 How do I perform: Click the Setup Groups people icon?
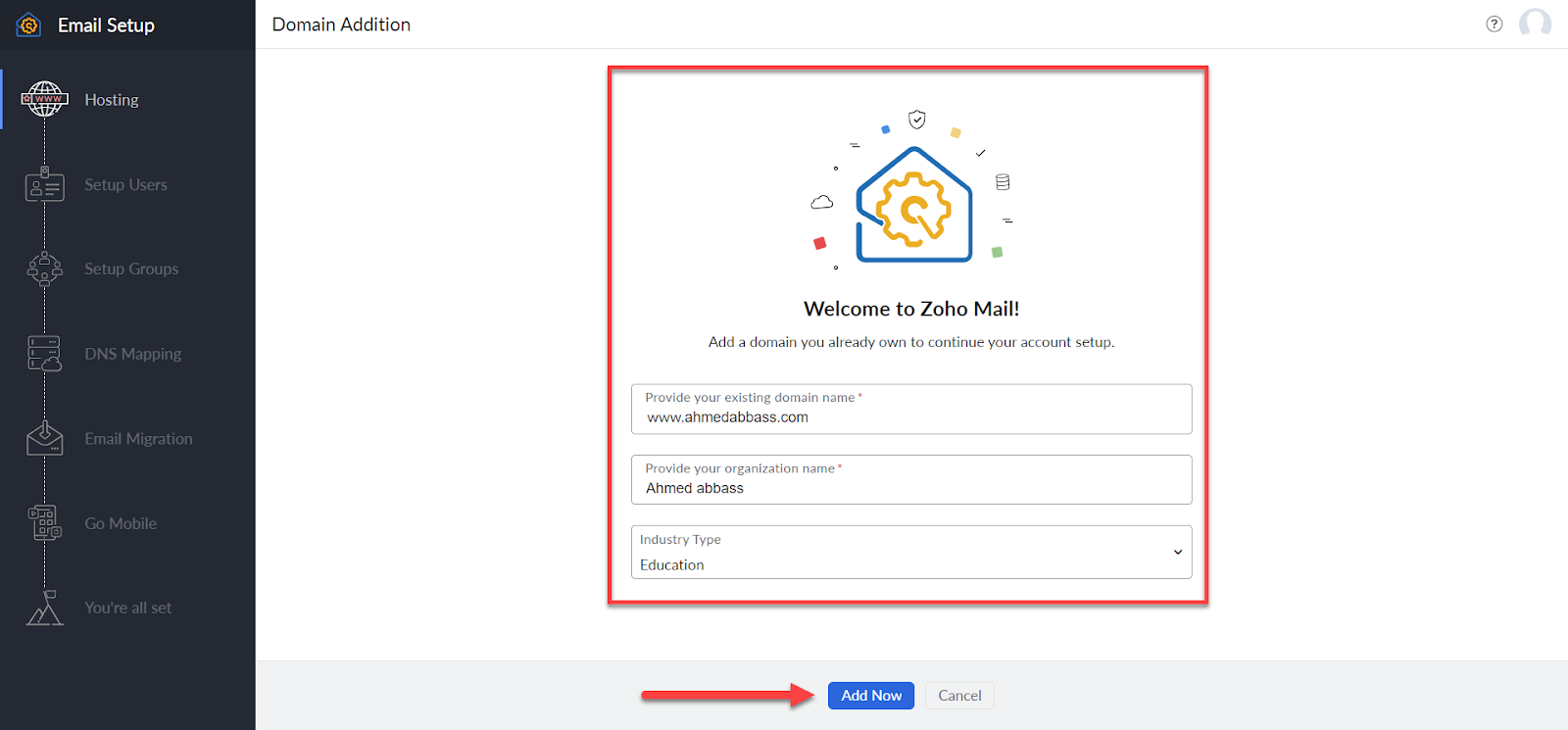(44, 268)
